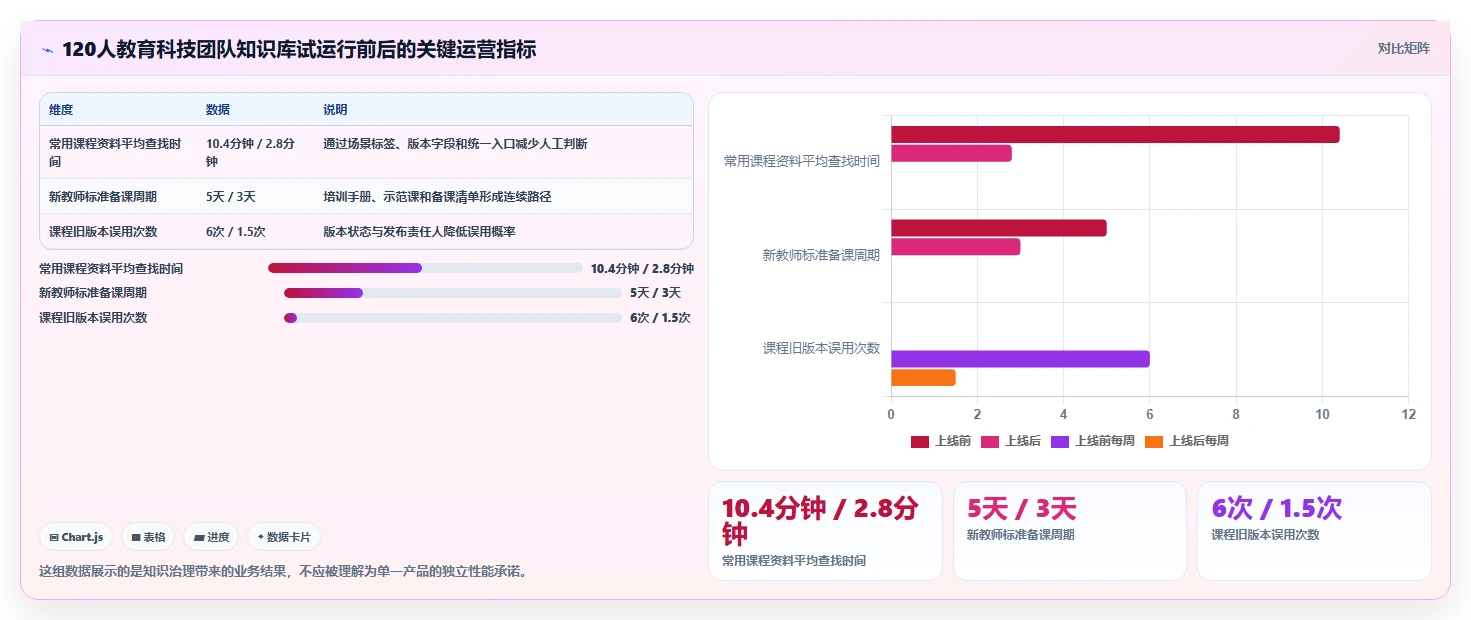Image resolution: width=1471 pixels, height=620 pixels.
Task: Click the 常用课程资料平均查找时间 progress bar
Action: [x=425, y=268]
